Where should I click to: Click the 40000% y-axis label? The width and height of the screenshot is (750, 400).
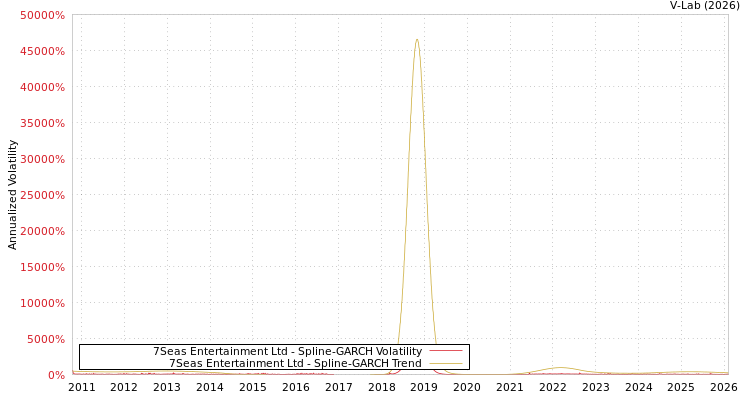click(x=42, y=87)
